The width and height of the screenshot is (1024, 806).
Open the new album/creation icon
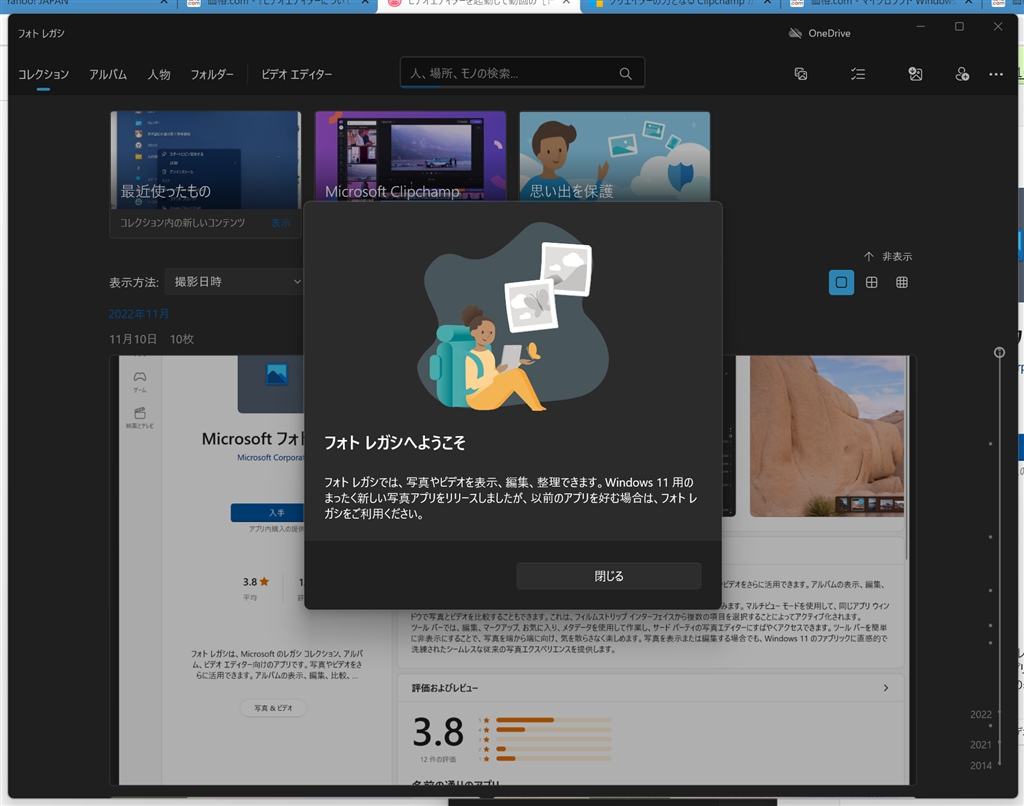pyautogui.click(x=801, y=74)
